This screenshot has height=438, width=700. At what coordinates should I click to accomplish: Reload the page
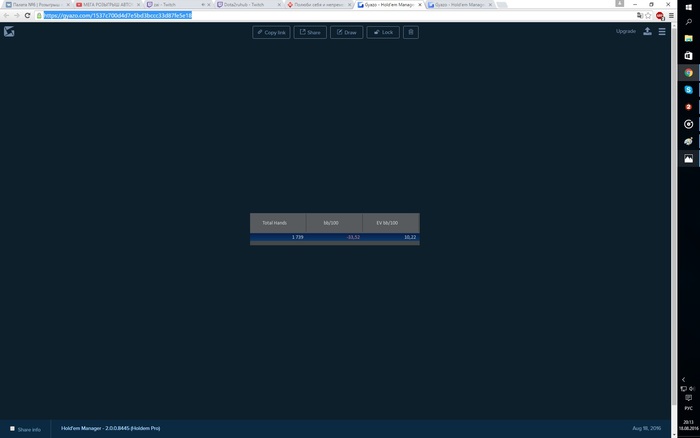27,16
